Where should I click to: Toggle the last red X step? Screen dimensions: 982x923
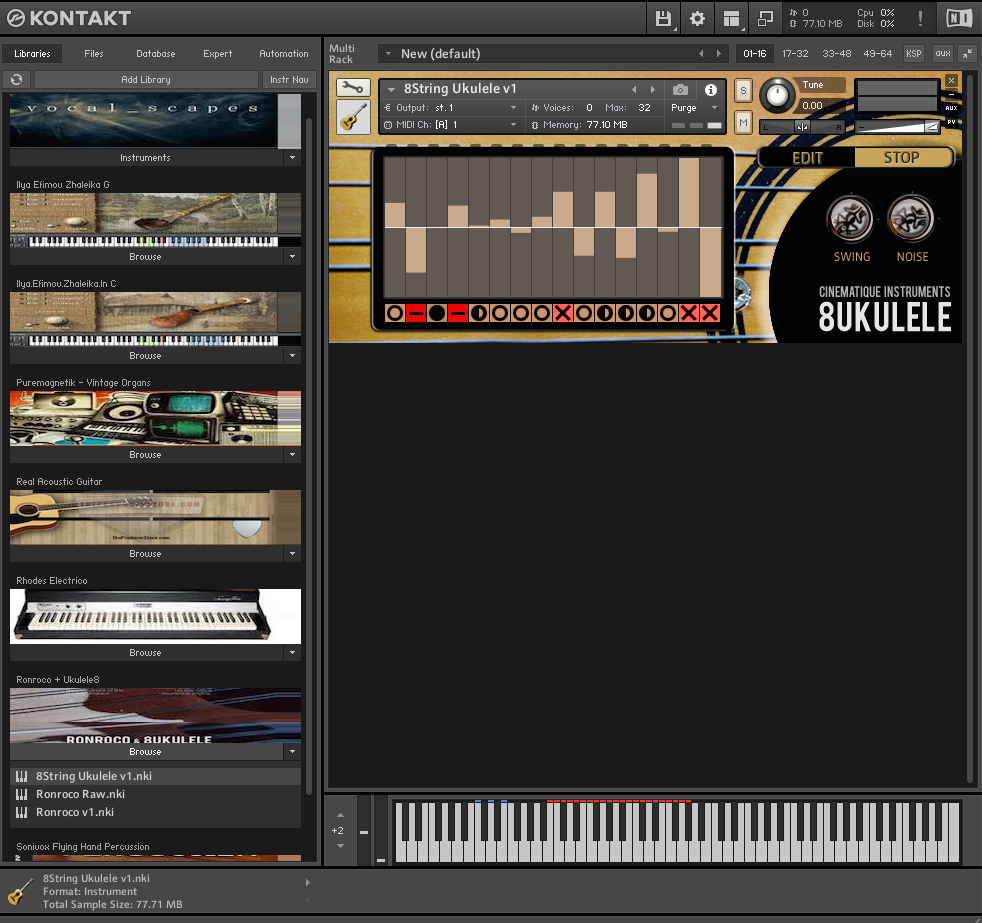point(710,313)
